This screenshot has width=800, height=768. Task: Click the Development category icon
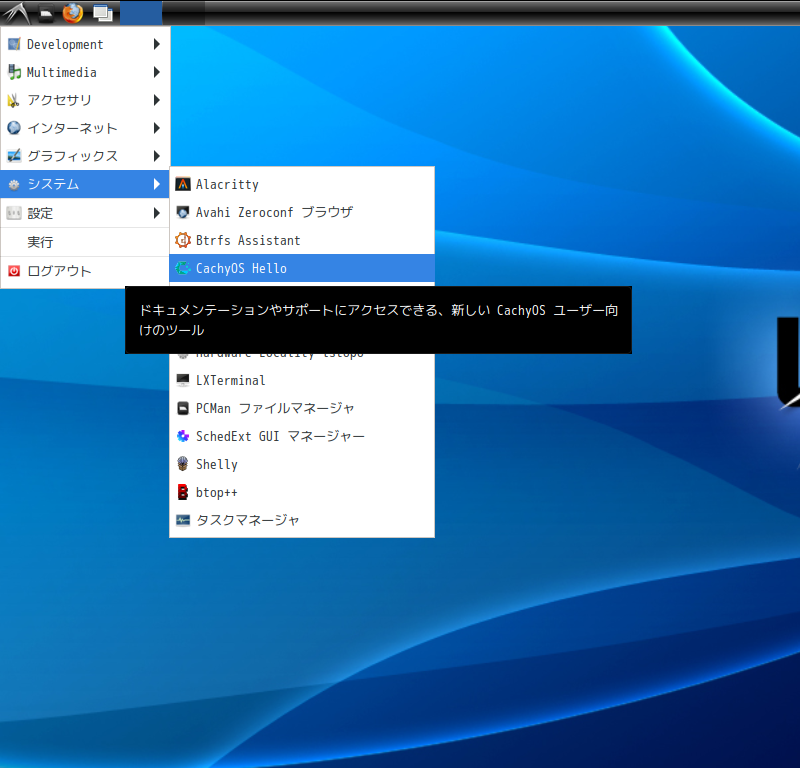coord(14,44)
